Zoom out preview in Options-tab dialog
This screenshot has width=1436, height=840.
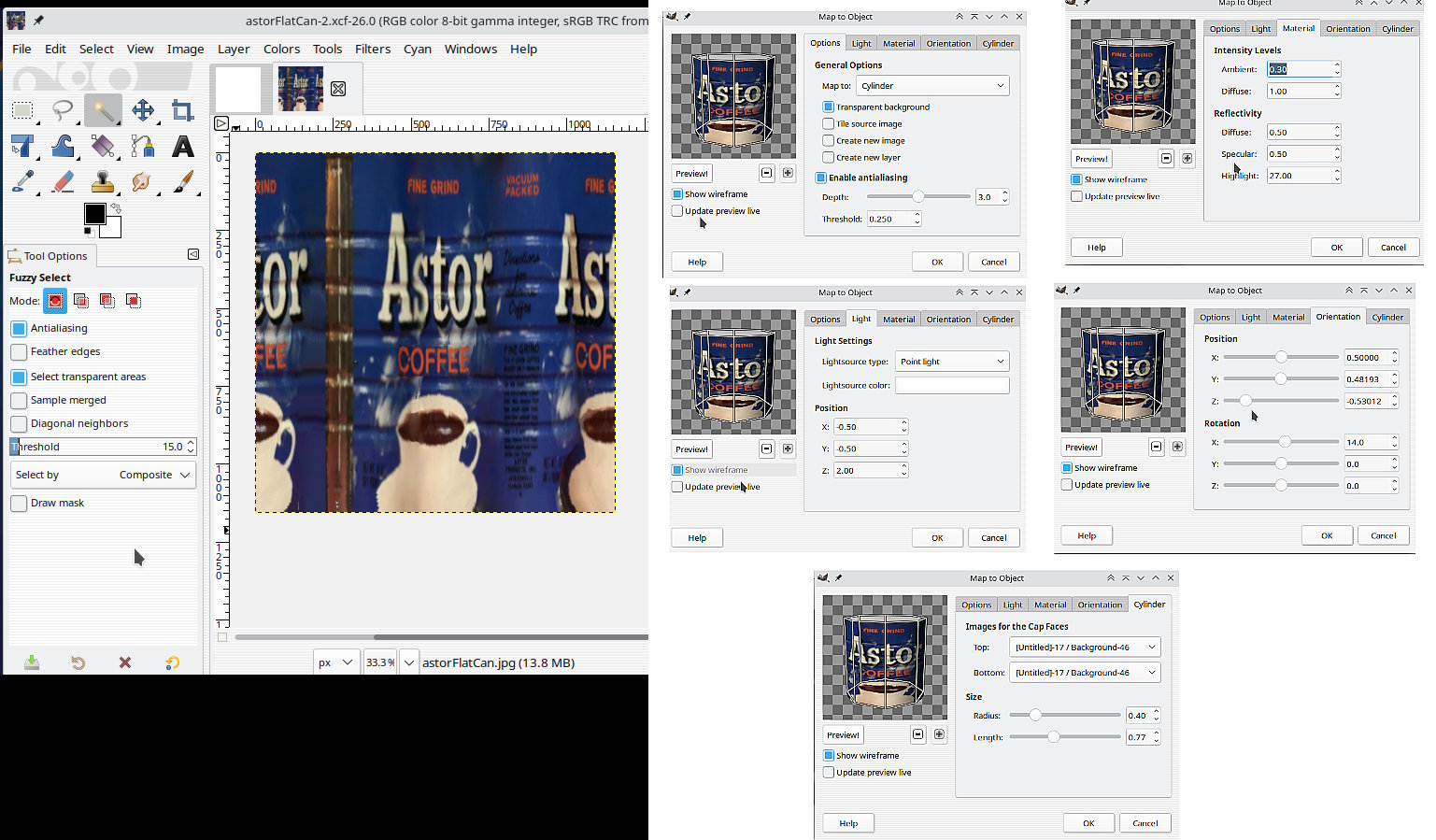click(766, 173)
